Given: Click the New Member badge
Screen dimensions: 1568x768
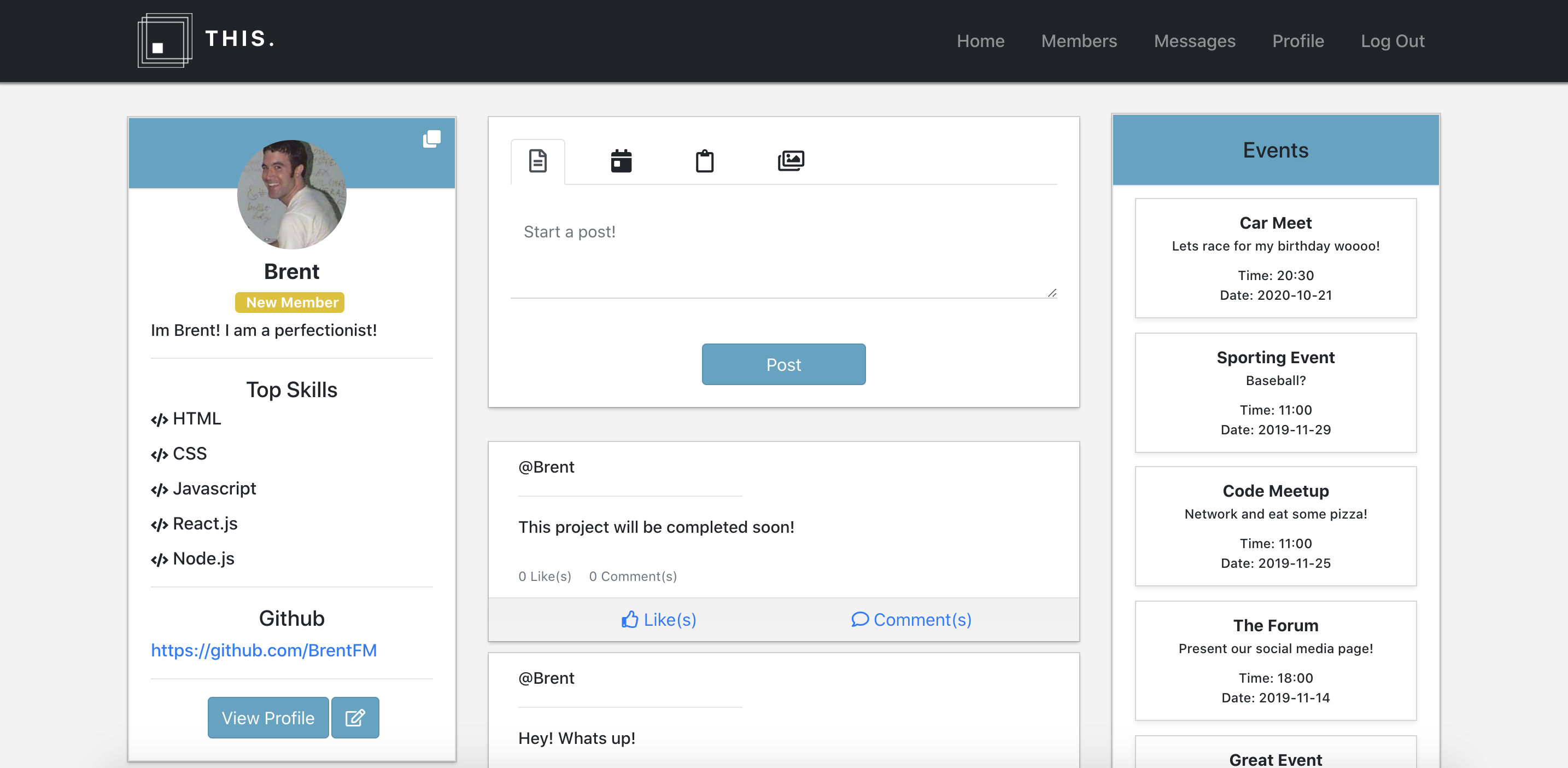Looking at the screenshot, I should (x=290, y=302).
